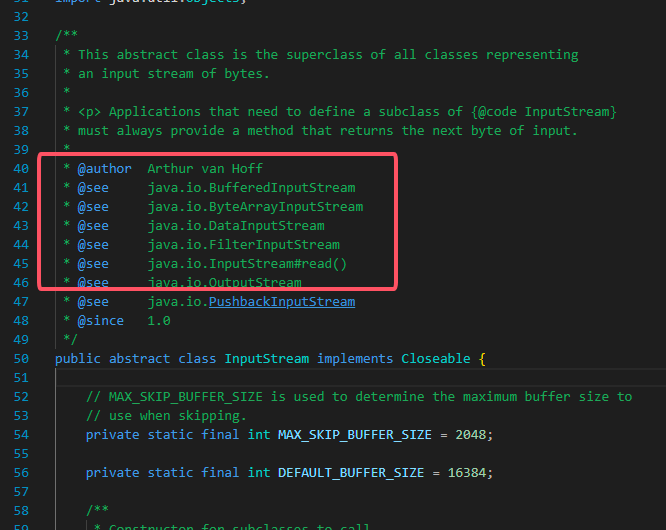Click the Closeable interface name
Viewport: 666px width, 530px height.
tap(436, 359)
